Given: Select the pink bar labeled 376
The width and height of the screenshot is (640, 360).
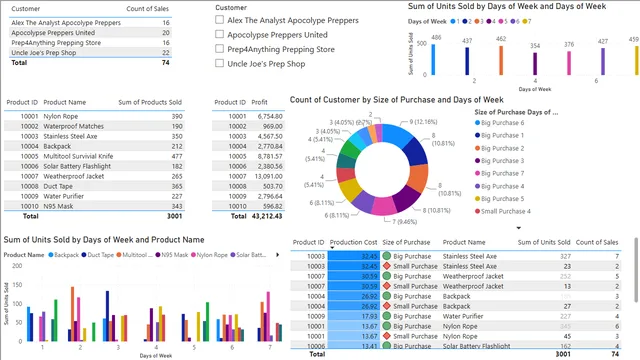Looking at the screenshot, I should point(569,63).
